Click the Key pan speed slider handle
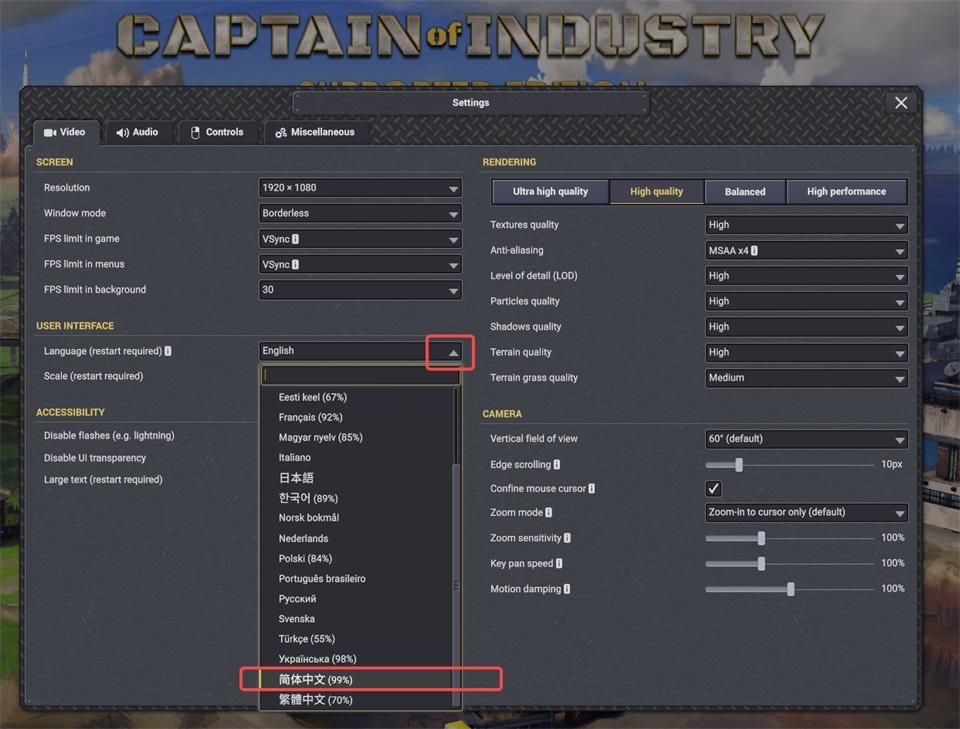 pos(761,563)
